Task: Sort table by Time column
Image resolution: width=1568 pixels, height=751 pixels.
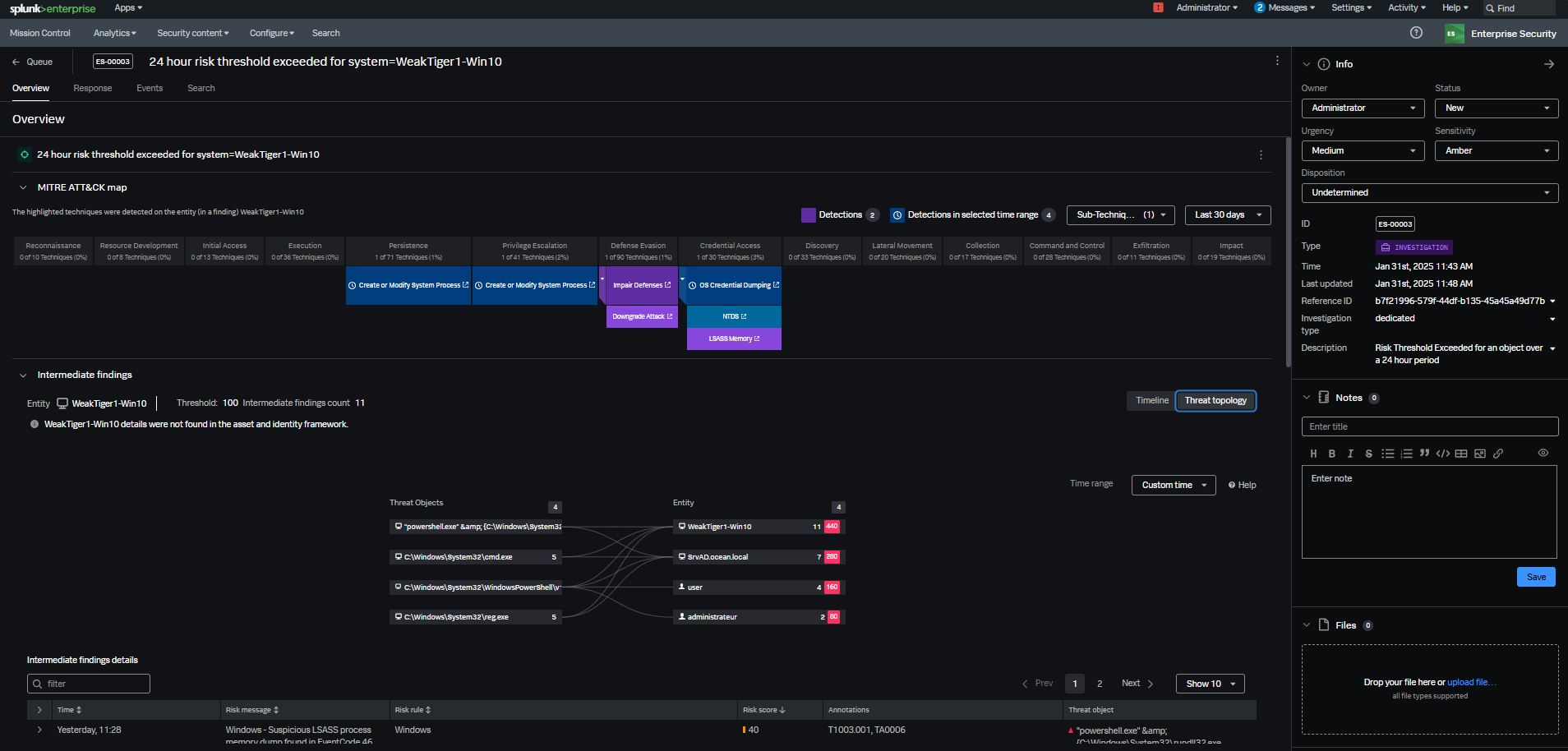Action: 69,710
